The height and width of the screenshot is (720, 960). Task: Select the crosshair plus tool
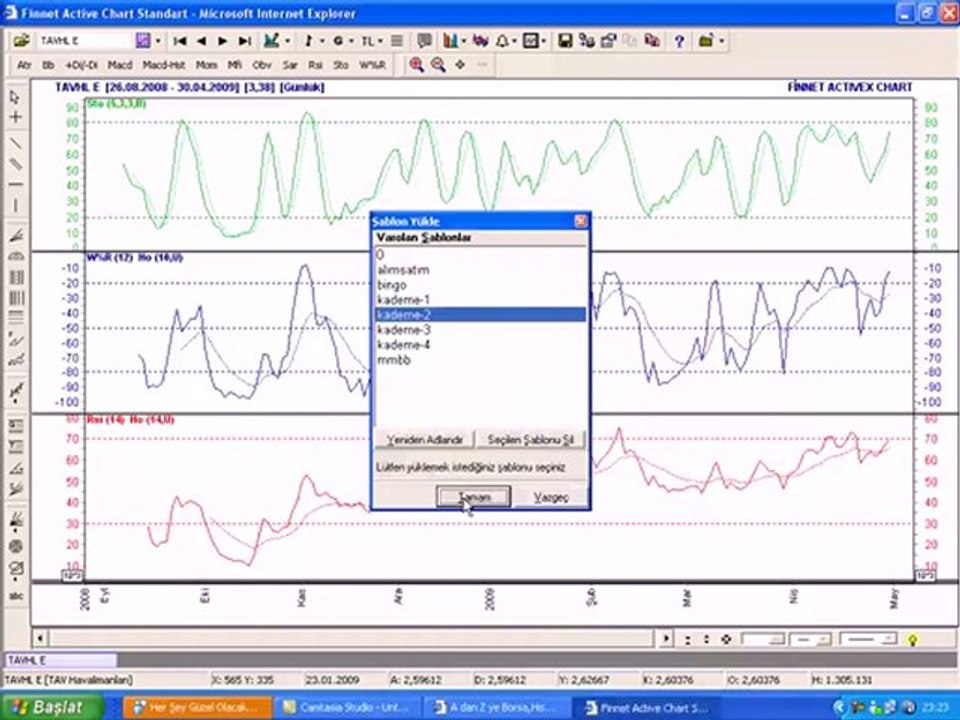pos(15,117)
